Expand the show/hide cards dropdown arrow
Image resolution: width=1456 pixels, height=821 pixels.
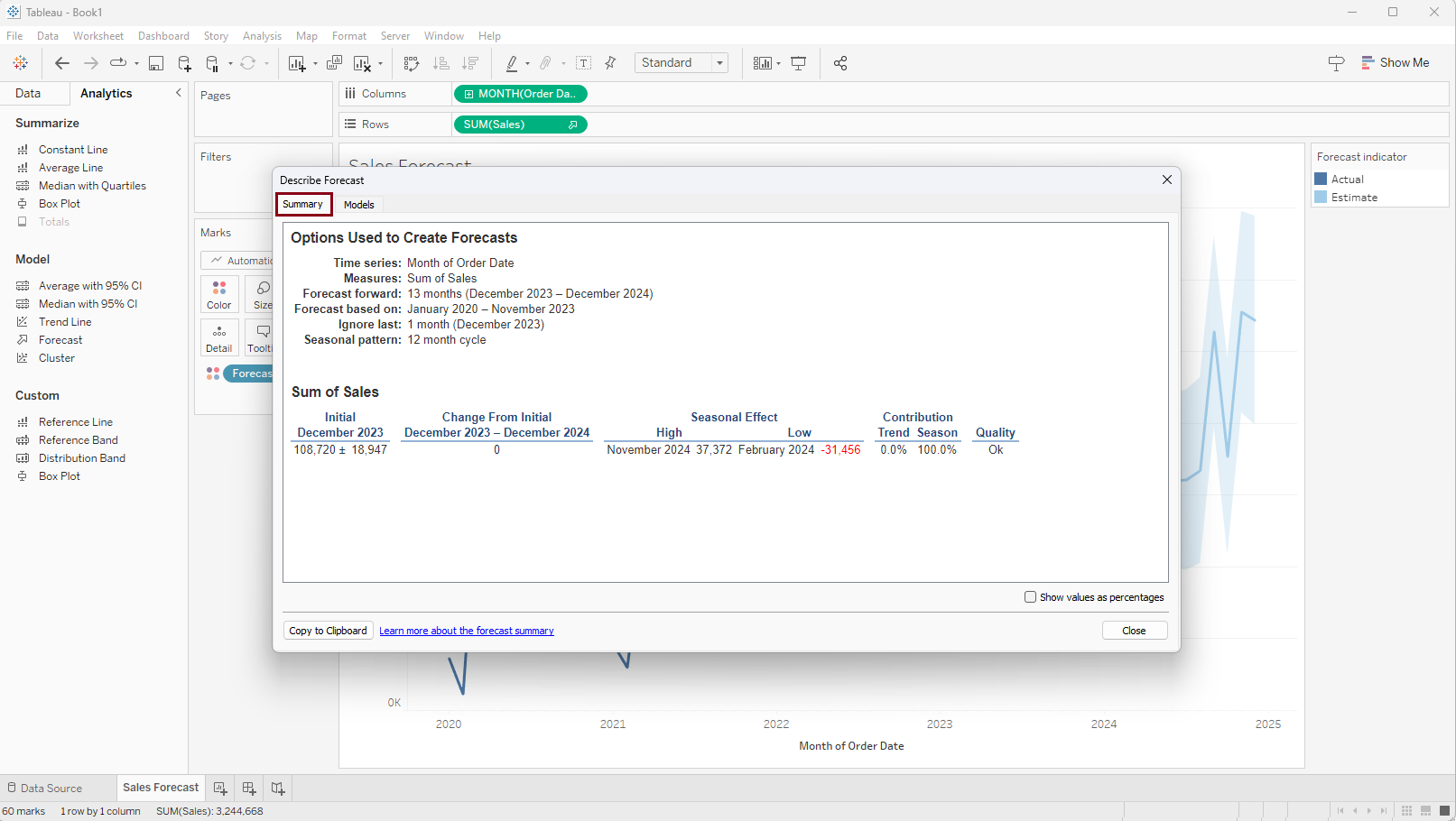(x=778, y=63)
